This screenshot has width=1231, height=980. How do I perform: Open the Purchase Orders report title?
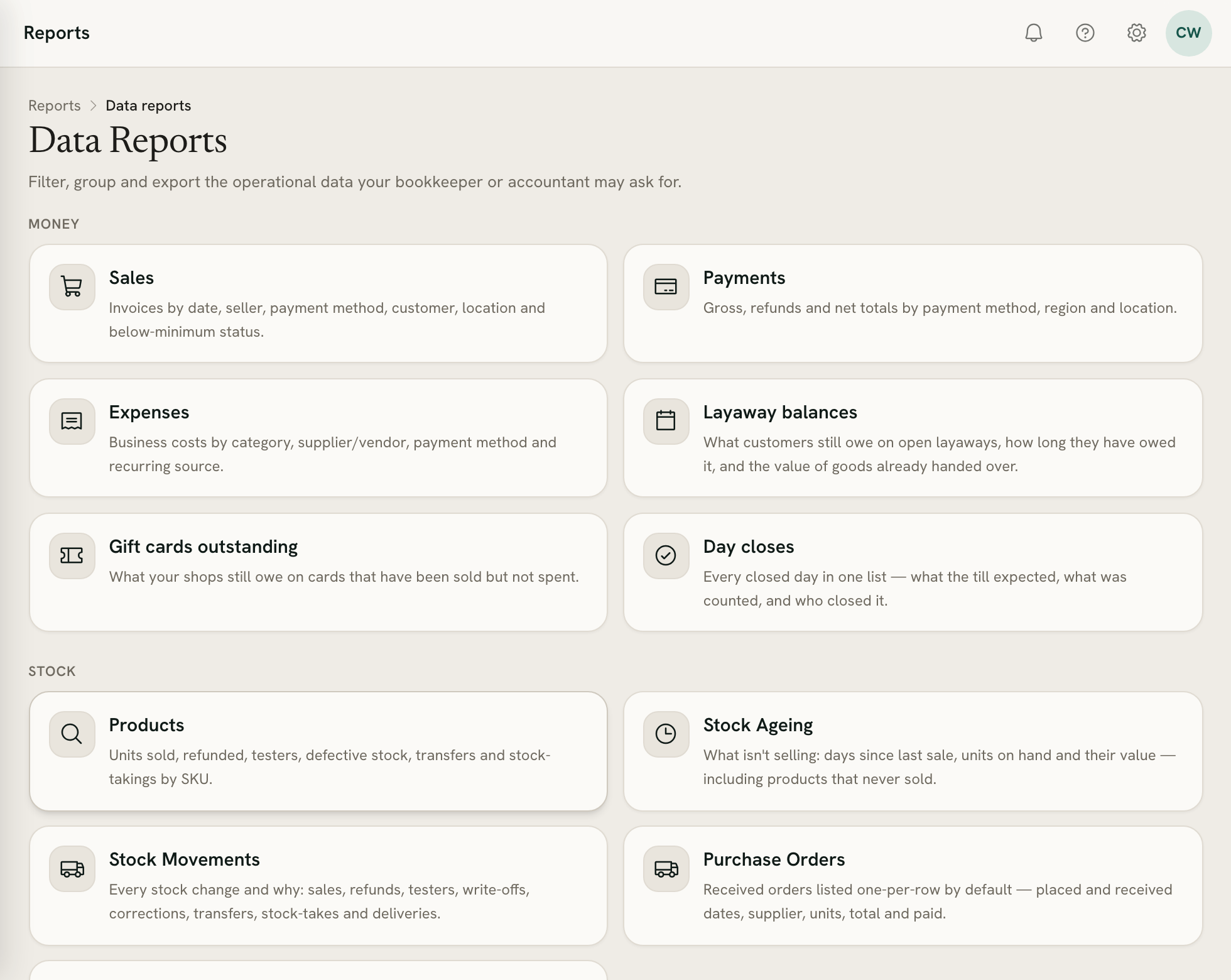tap(774, 859)
